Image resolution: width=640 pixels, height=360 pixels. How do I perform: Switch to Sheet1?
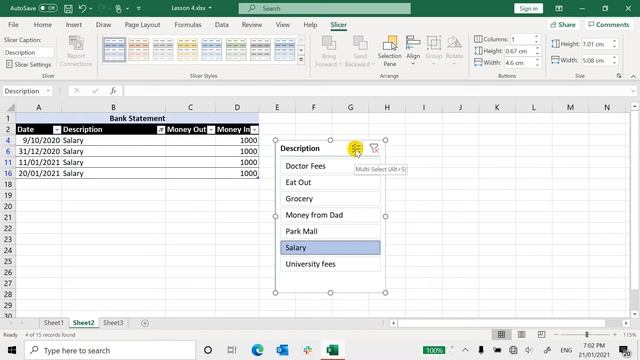[53, 323]
